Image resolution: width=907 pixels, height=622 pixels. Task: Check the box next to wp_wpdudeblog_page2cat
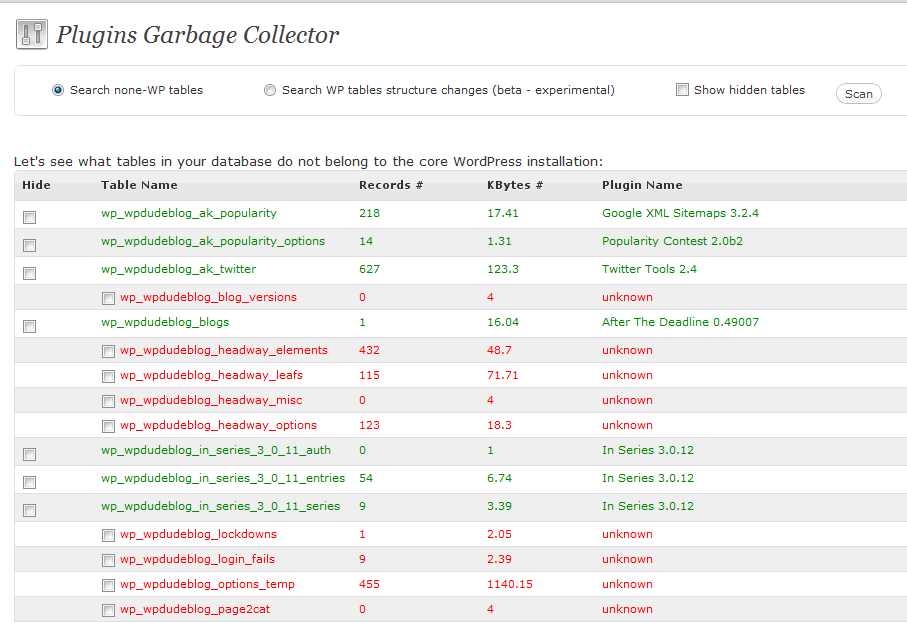pos(108,610)
